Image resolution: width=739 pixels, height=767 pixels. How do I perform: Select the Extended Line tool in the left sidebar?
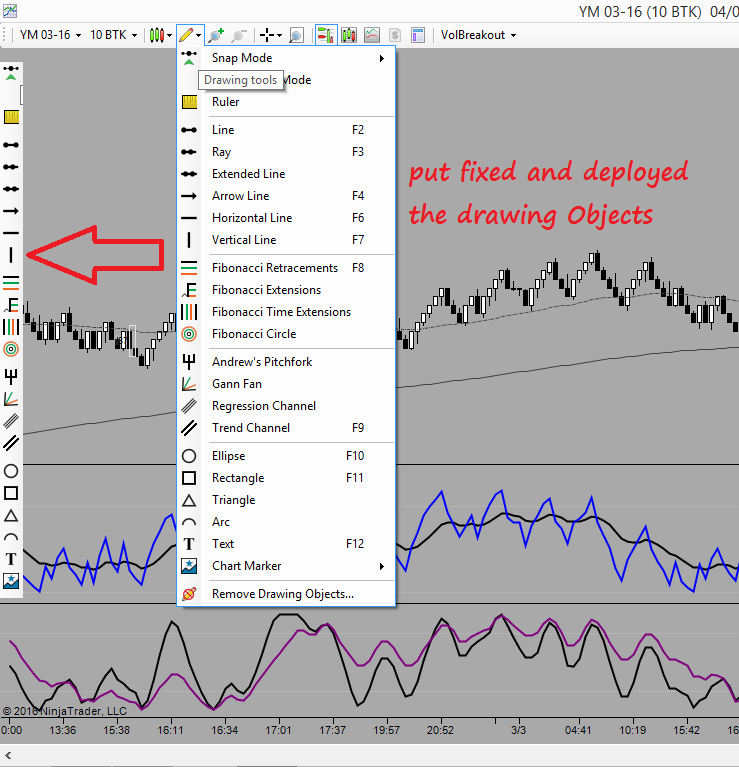coord(11,189)
